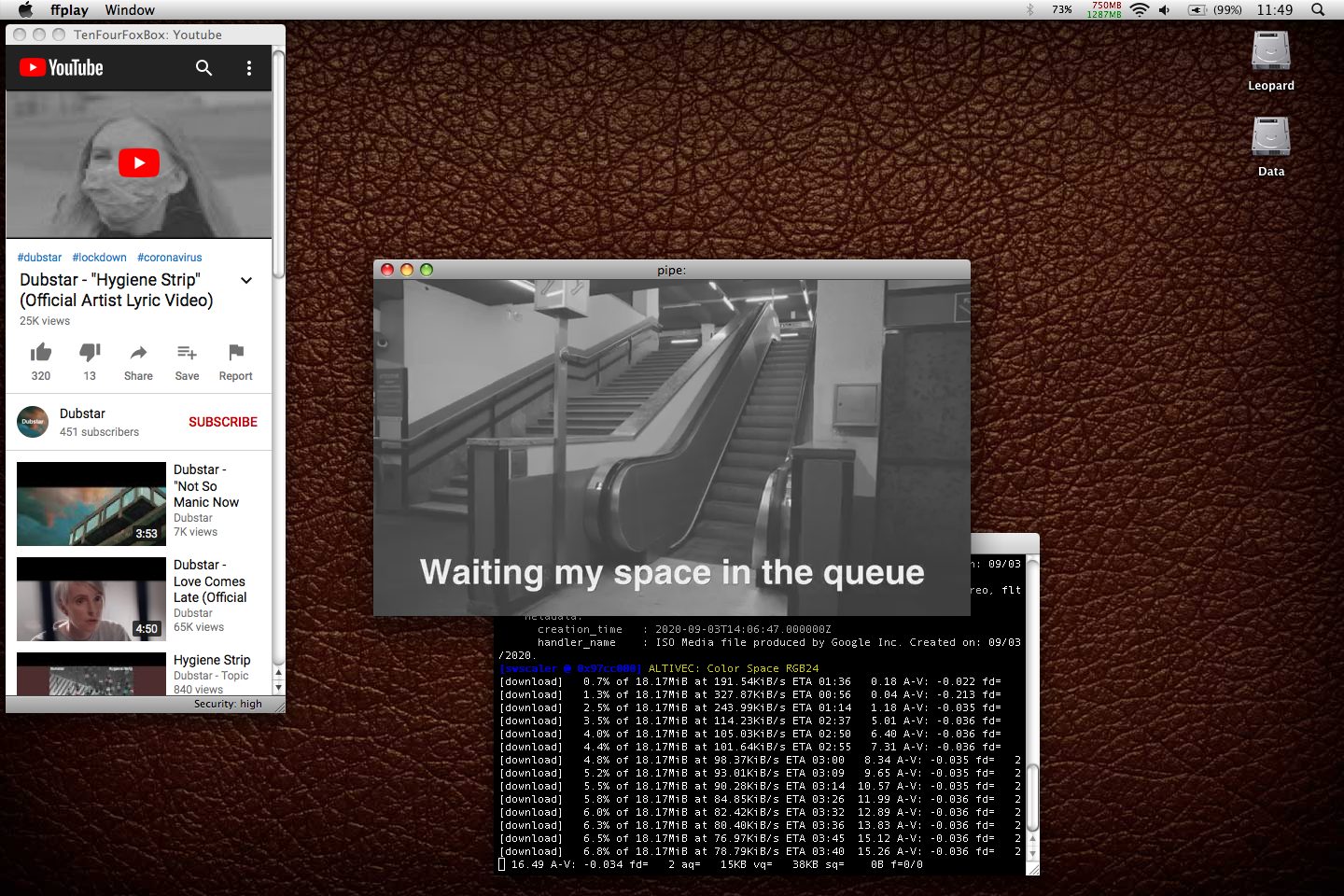Click the Bluetooth status icon
The width and height of the screenshot is (1344, 896).
pyautogui.click(x=1030, y=9)
